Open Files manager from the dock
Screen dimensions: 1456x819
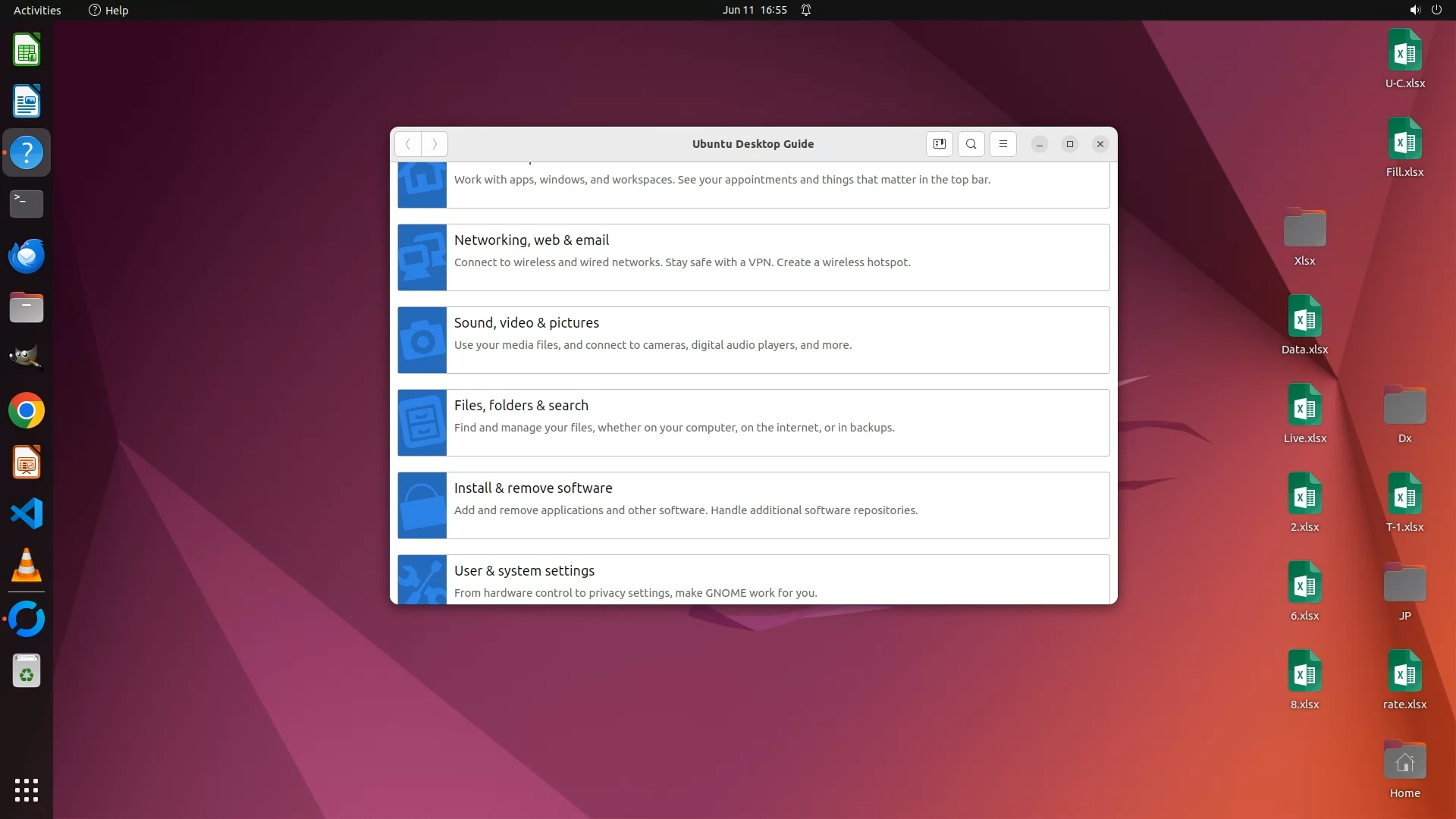[27, 308]
